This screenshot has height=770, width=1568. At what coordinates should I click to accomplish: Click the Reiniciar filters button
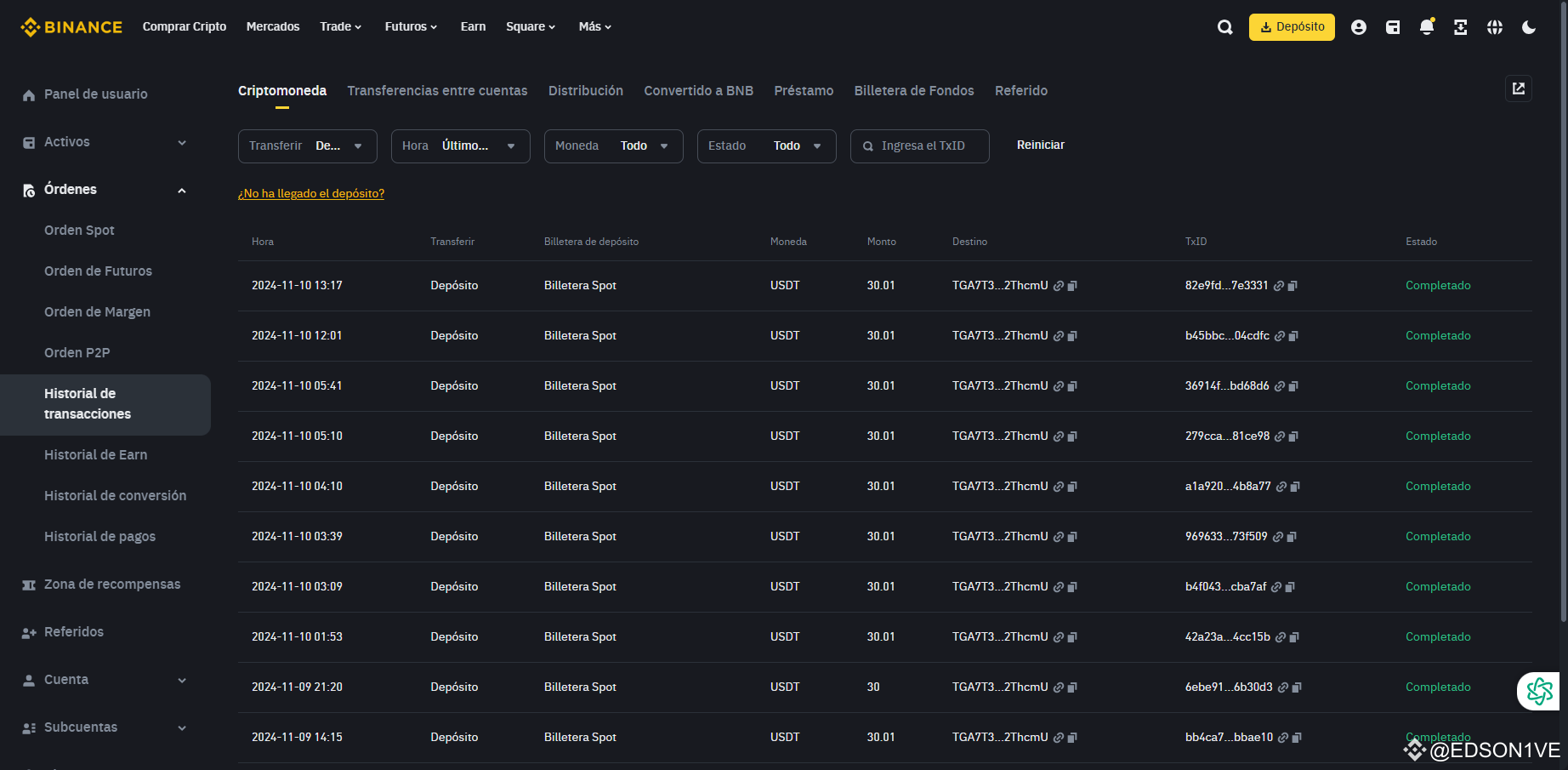coord(1041,145)
